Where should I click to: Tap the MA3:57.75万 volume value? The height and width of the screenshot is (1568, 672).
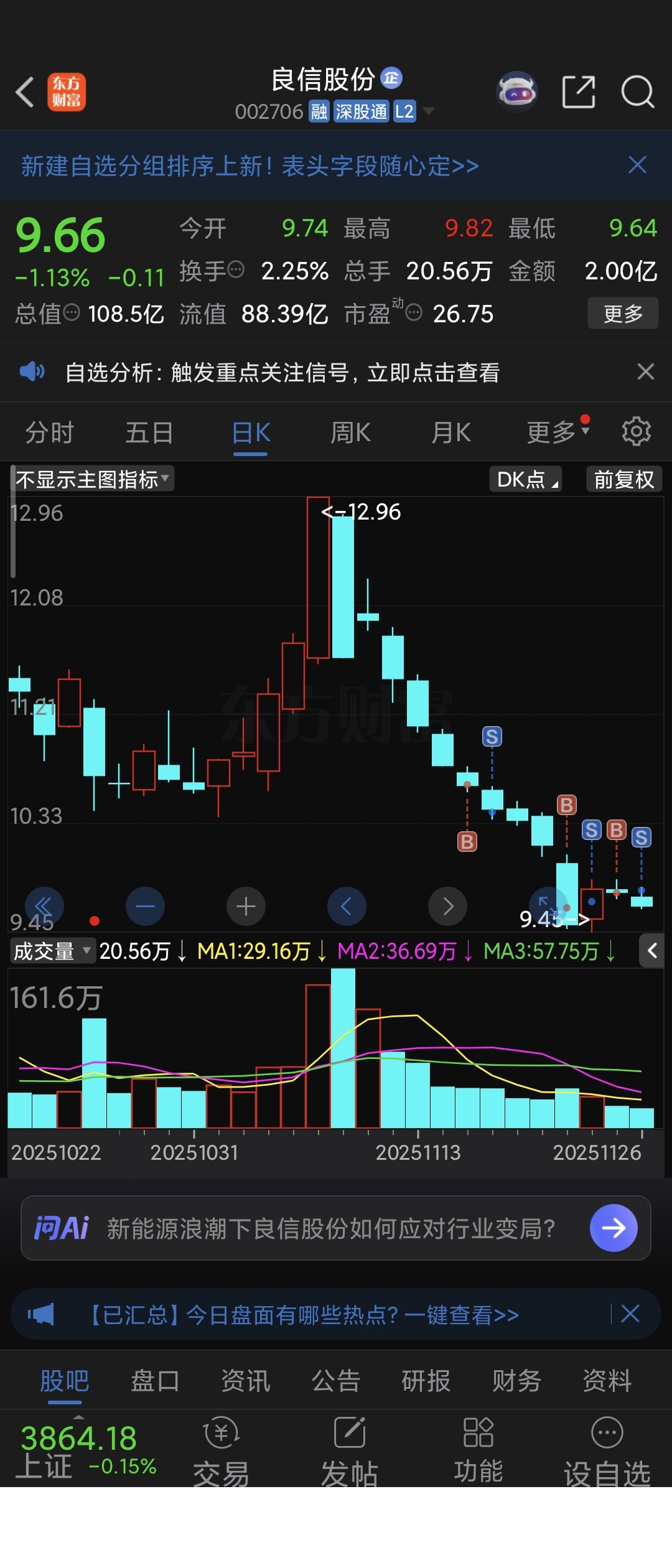[541, 951]
